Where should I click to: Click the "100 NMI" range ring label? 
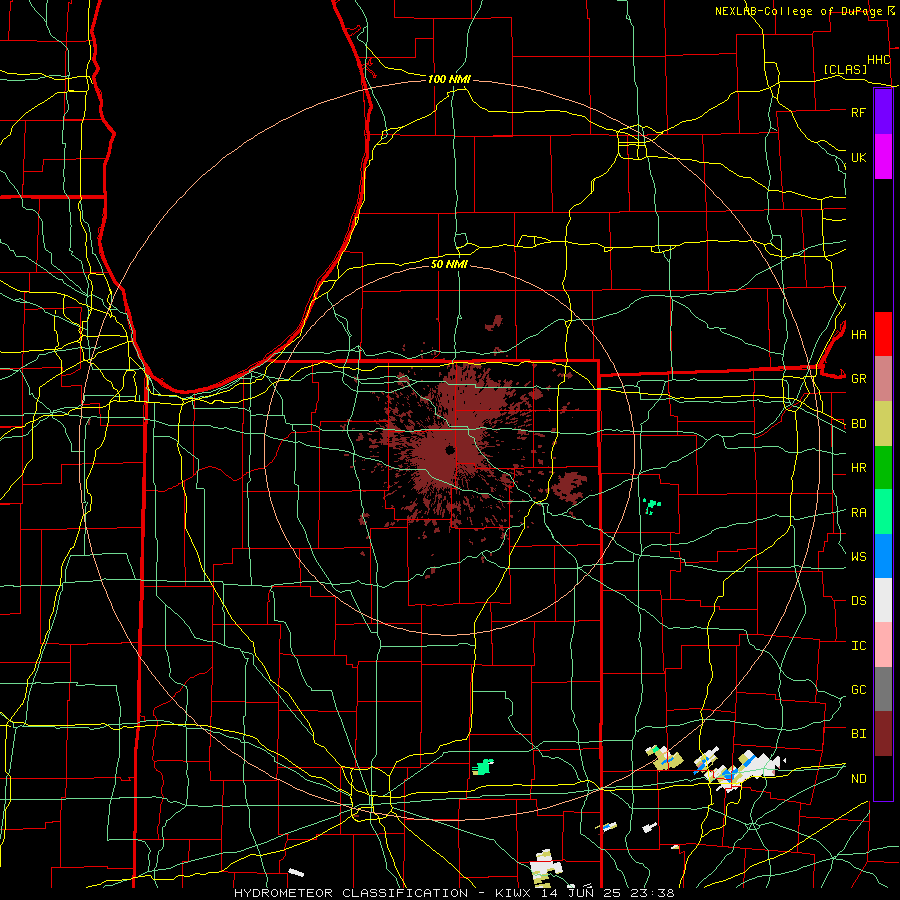click(x=449, y=79)
